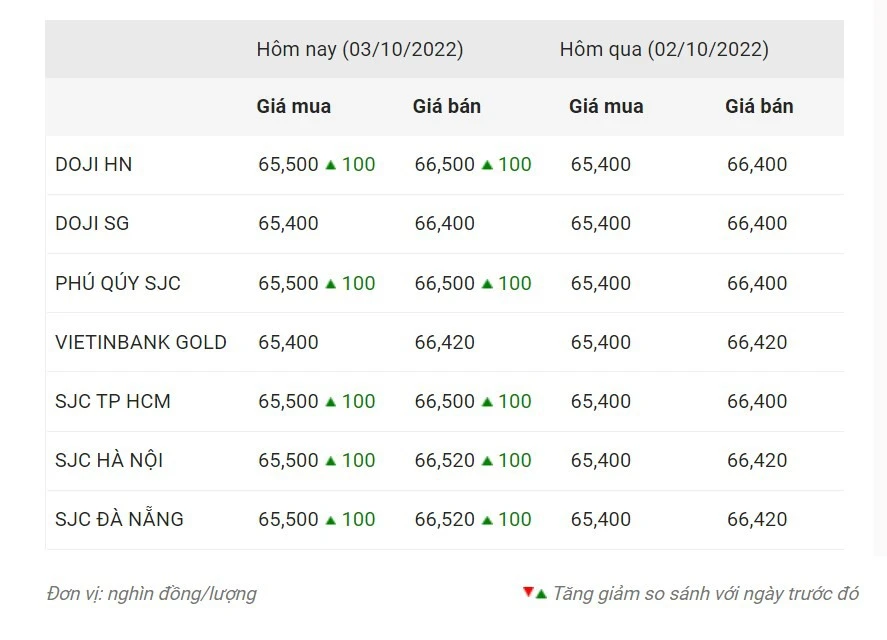Click the Giá bán header under Hôm qua
The width and height of the screenshot is (887, 640).
pyautogui.click(x=759, y=106)
